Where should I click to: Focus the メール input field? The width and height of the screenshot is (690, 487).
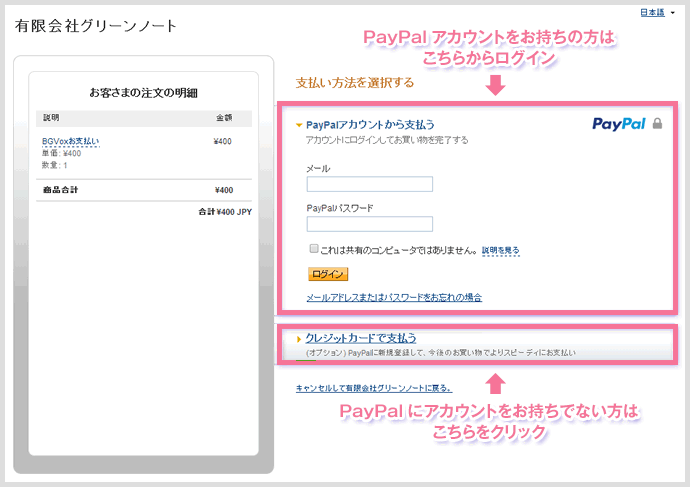coord(369,184)
